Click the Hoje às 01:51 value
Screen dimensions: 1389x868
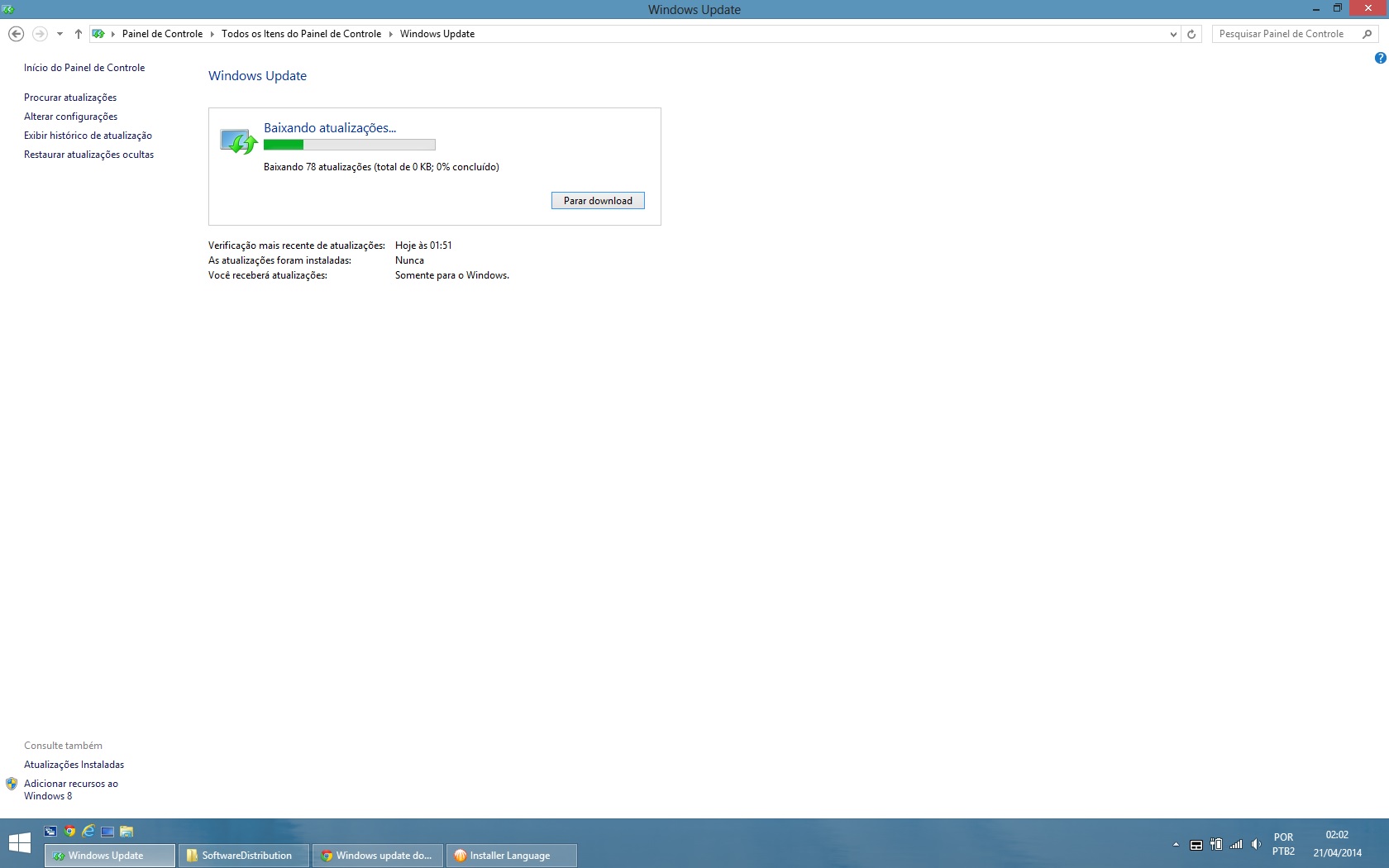(x=423, y=246)
